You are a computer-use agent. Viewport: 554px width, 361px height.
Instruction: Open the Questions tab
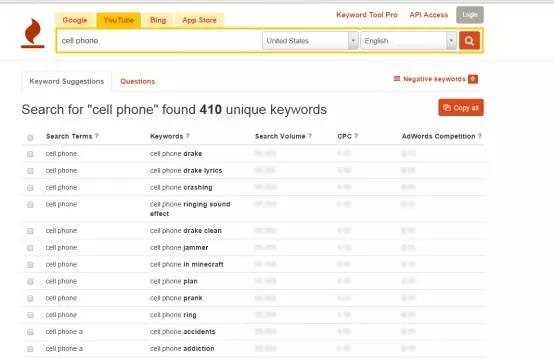[x=137, y=81]
